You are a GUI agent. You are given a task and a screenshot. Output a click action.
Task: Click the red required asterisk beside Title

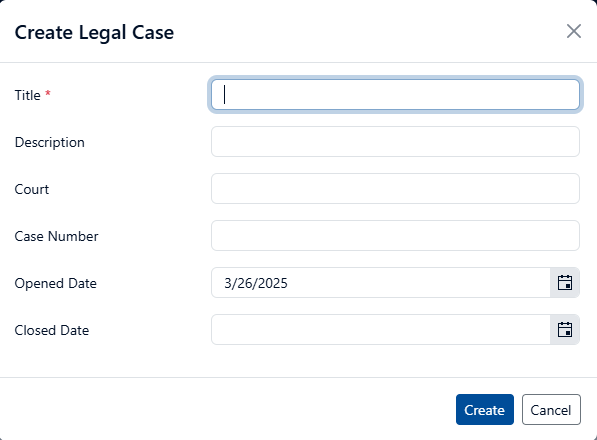tap(48, 92)
